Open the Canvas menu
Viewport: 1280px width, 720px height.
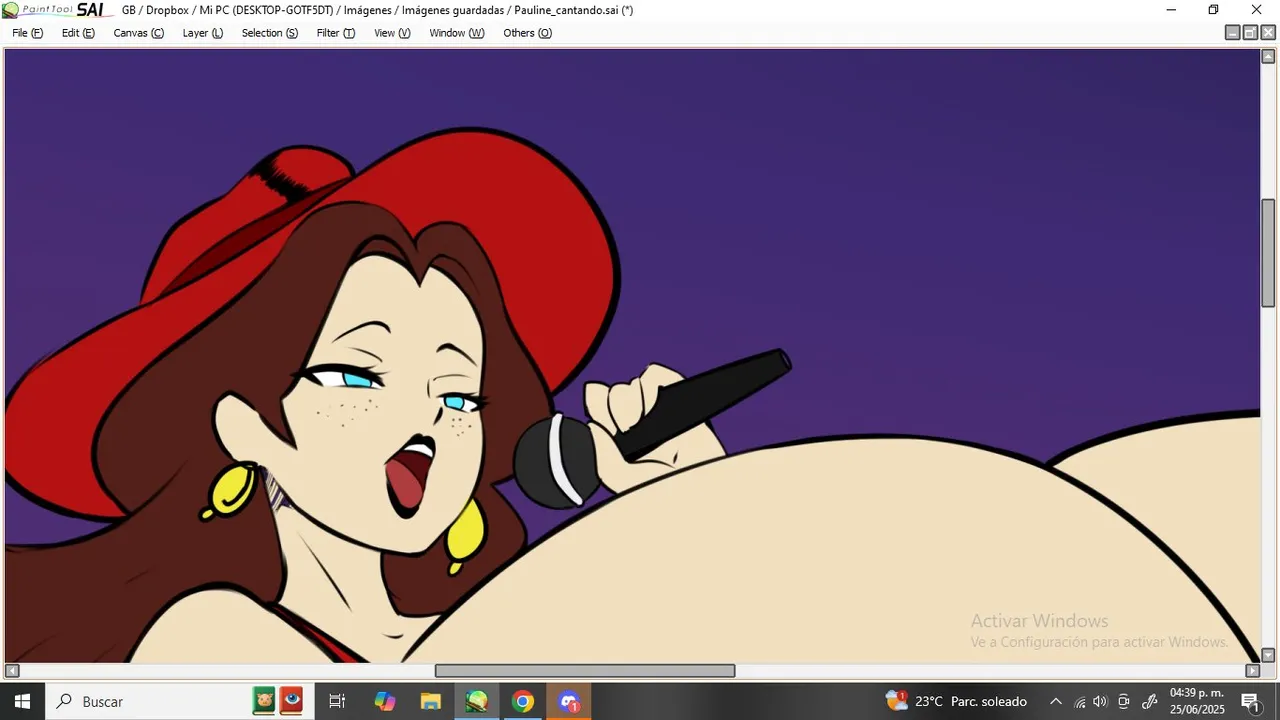click(x=138, y=33)
